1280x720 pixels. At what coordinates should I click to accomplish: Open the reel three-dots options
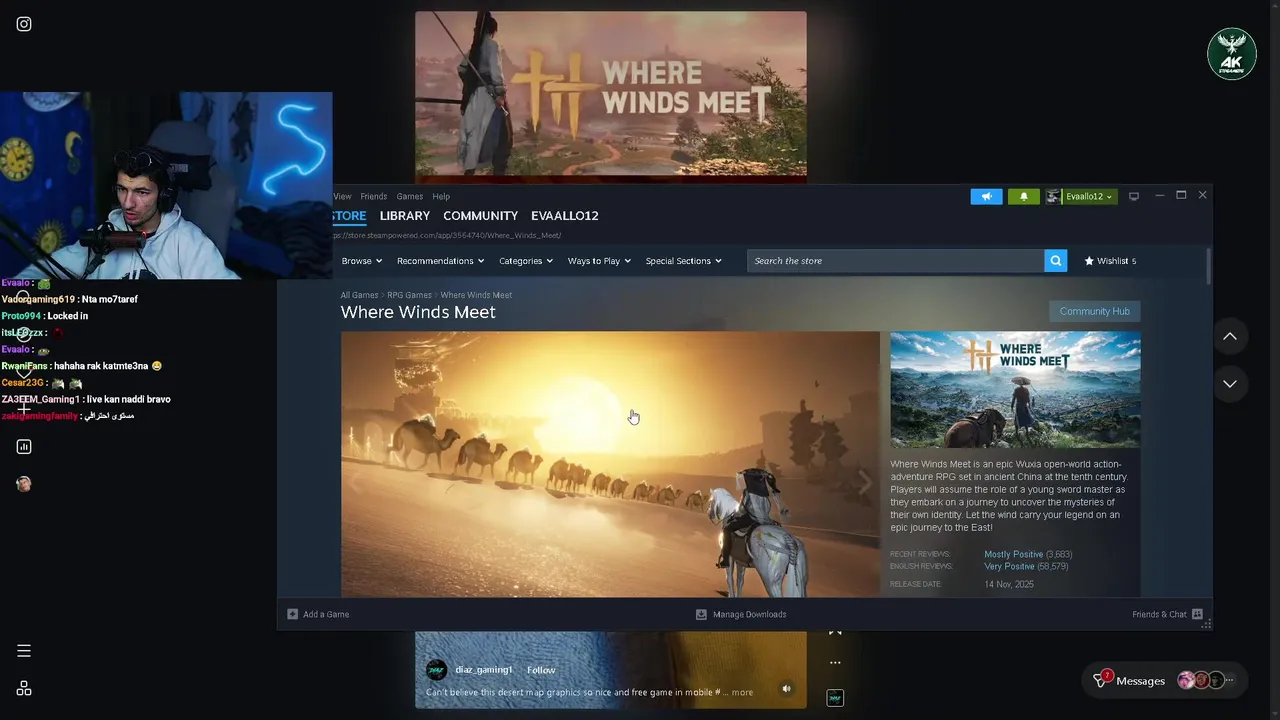pos(835,662)
